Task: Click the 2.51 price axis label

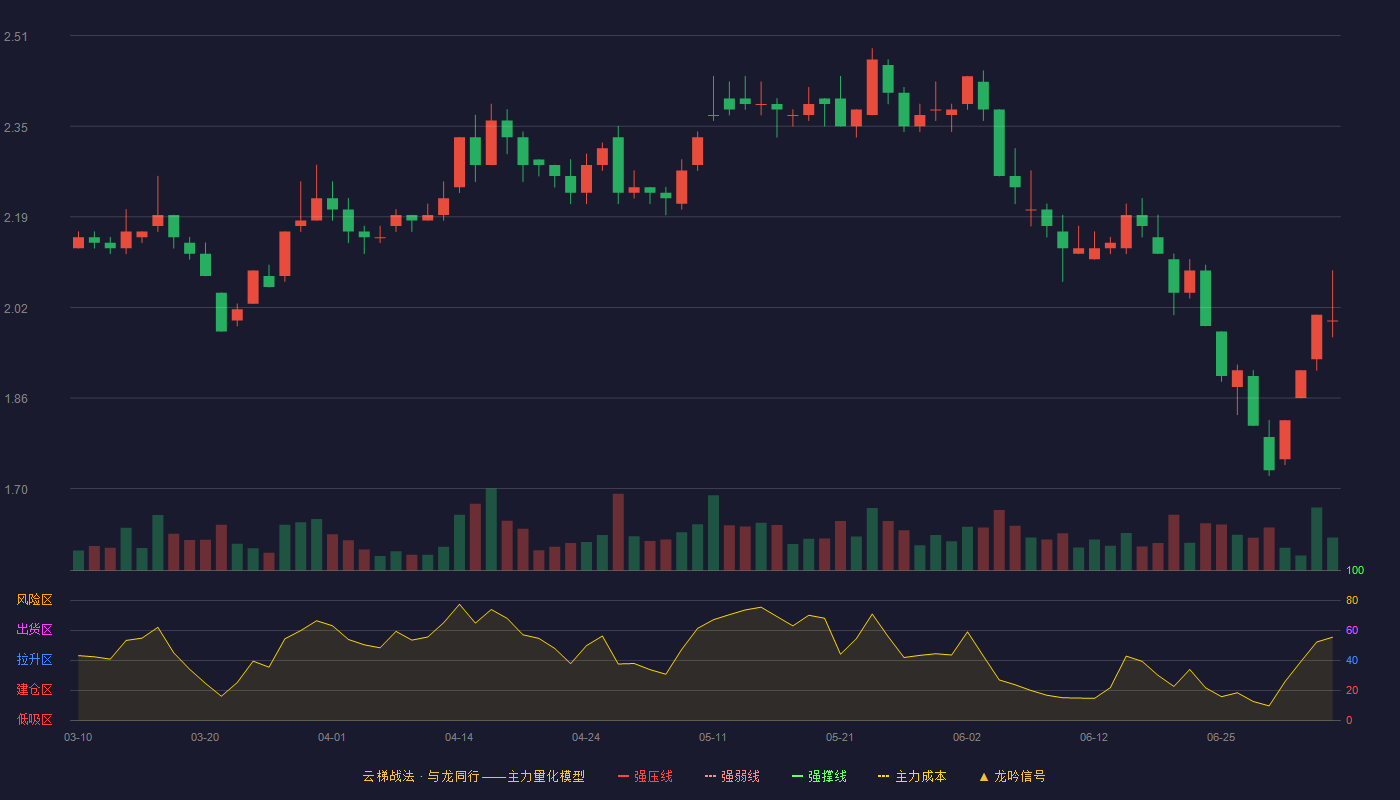Action: [16, 37]
